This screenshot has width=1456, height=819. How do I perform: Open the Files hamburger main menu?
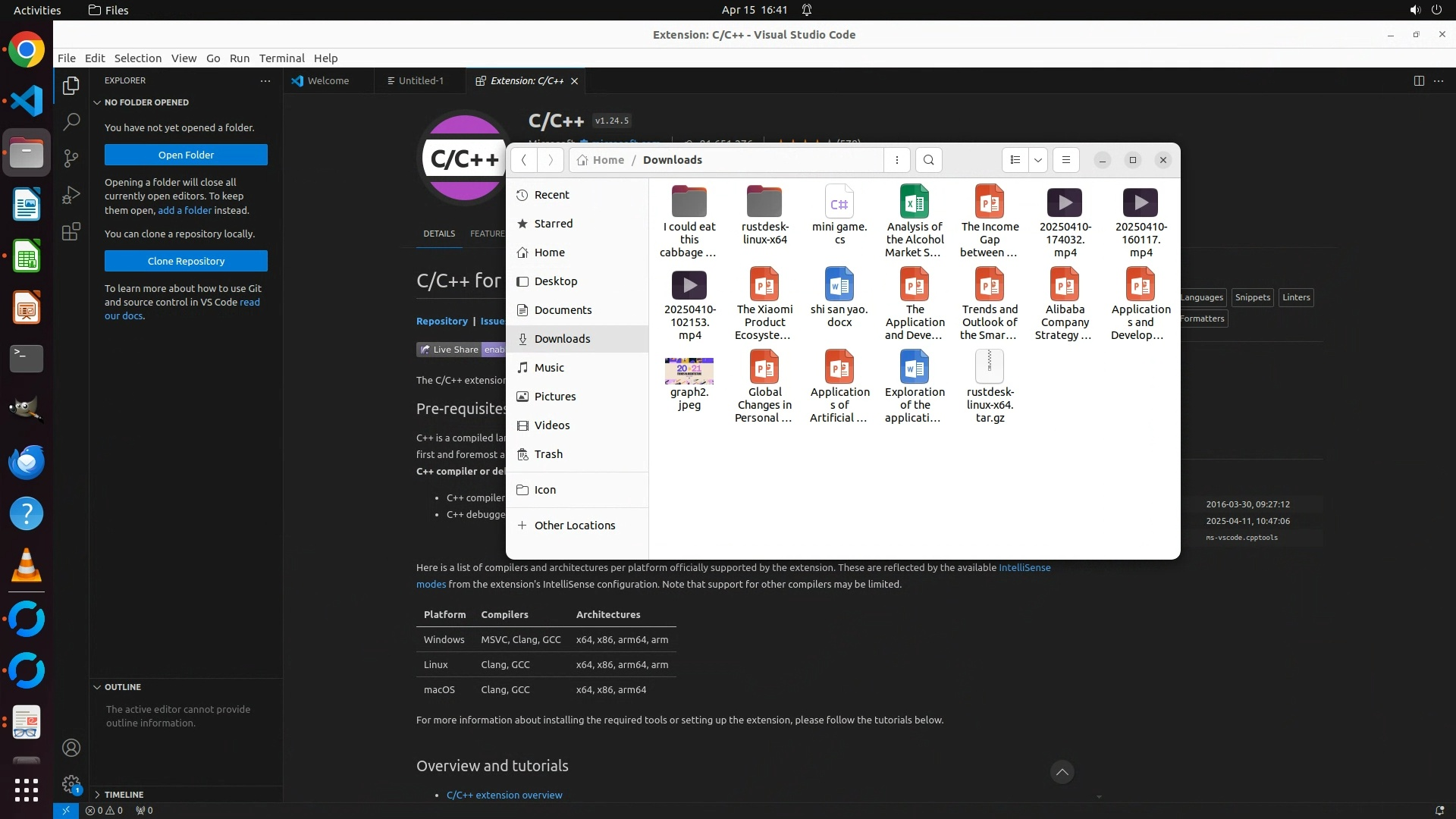(x=1065, y=160)
